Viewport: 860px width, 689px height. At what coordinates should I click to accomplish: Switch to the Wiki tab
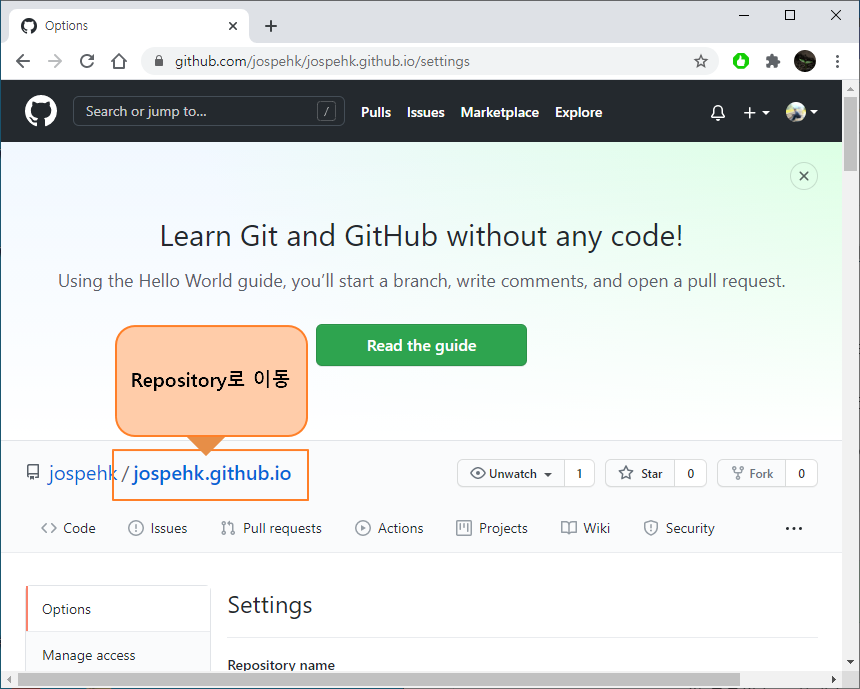pos(585,528)
